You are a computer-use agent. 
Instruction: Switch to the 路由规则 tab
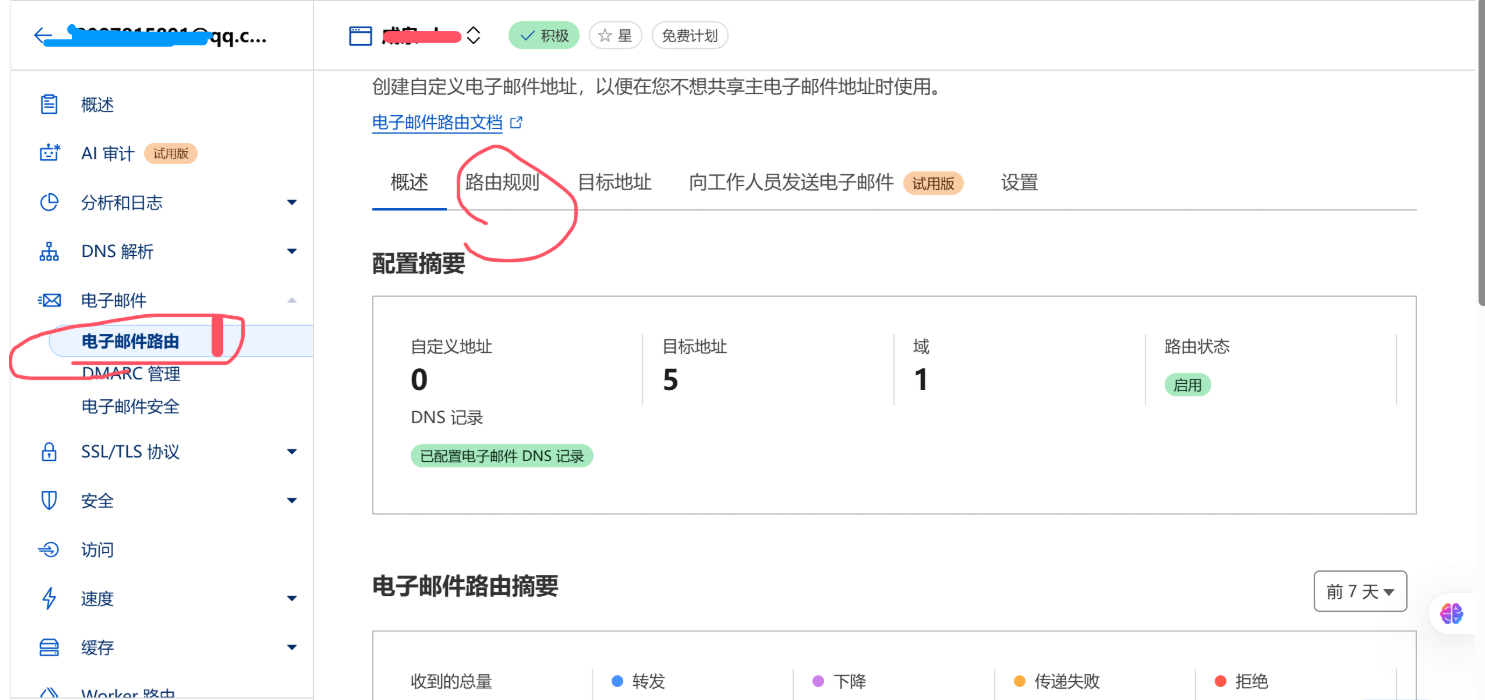pos(502,183)
